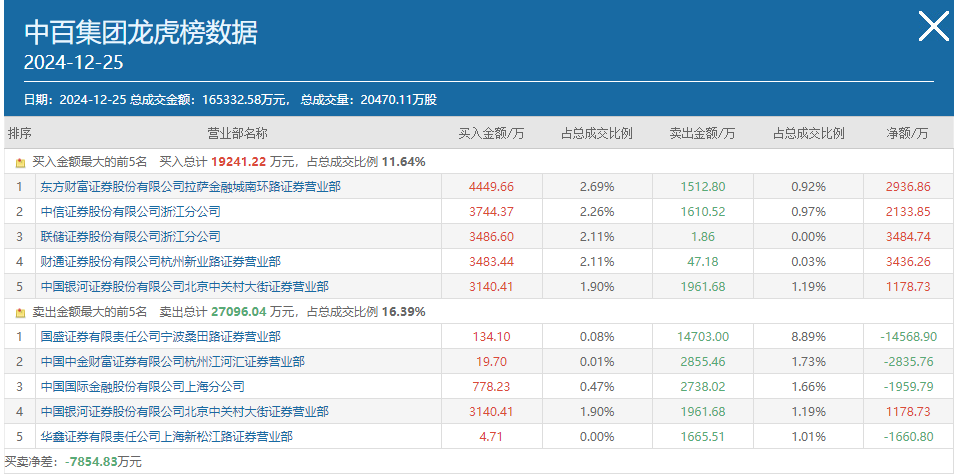Screen dimensions: 957x476
Task: Select the buy amount 134.10
Action: point(491,336)
